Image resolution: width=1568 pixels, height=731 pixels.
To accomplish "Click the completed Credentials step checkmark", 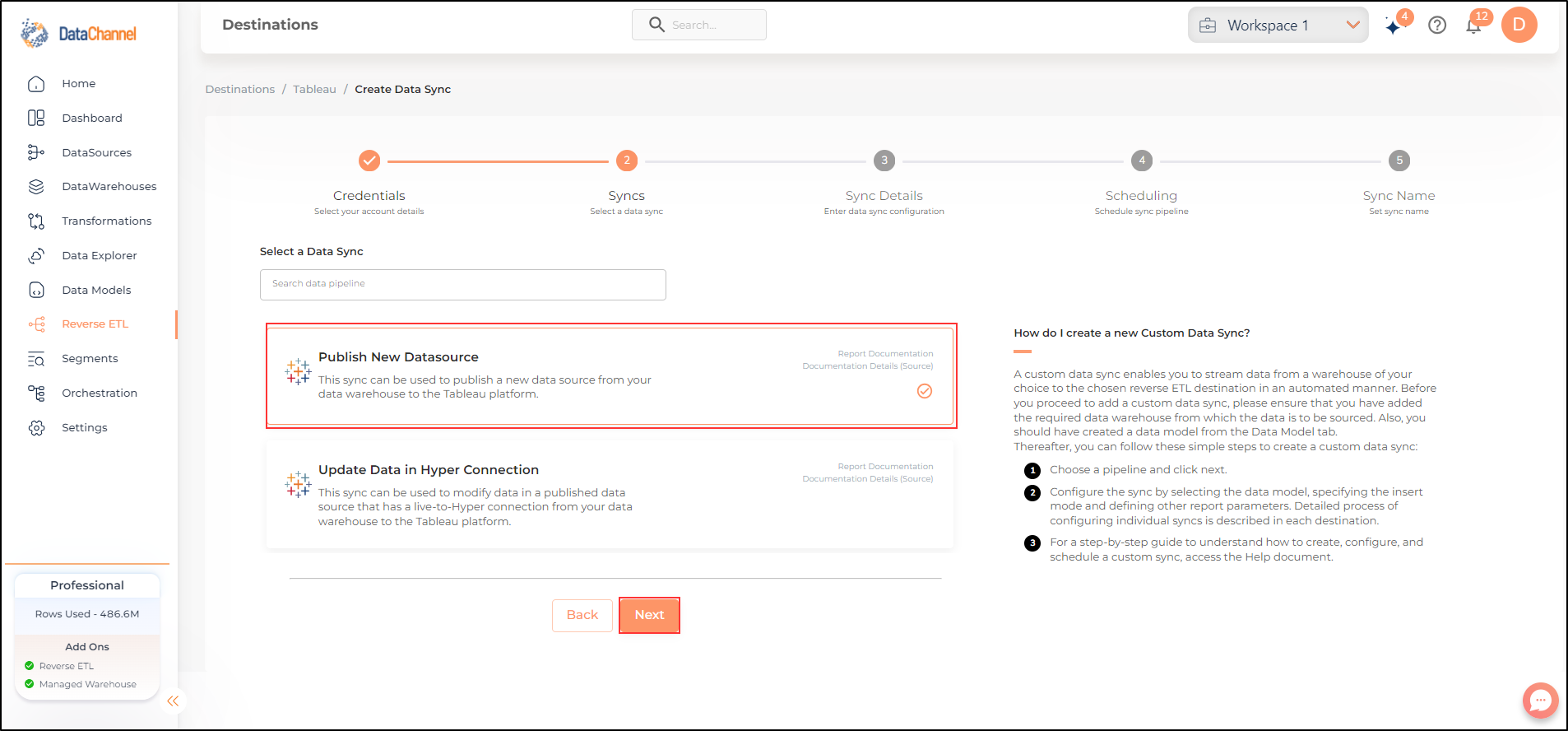I will point(369,161).
